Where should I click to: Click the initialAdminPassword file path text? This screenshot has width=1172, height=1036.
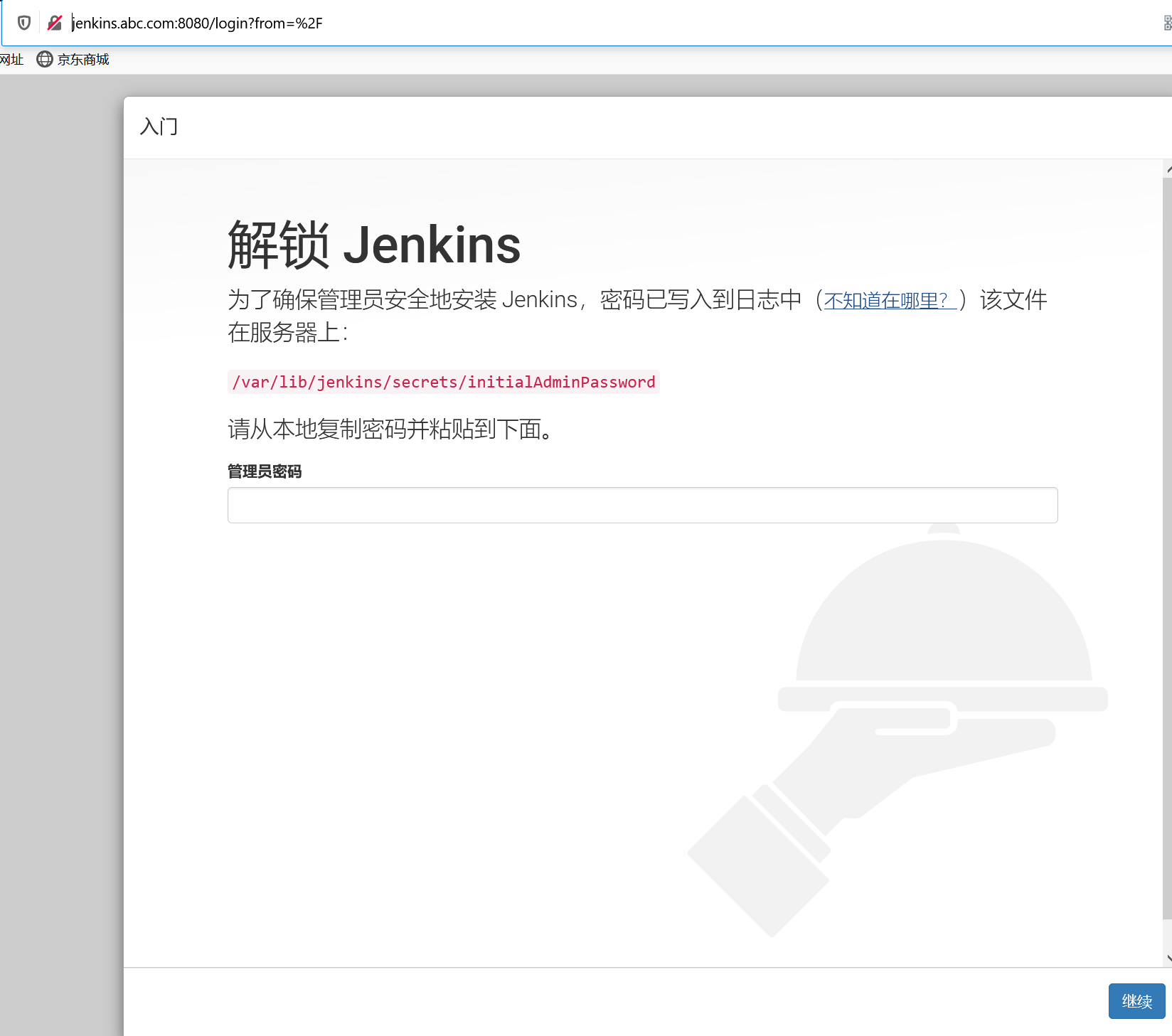444,382
